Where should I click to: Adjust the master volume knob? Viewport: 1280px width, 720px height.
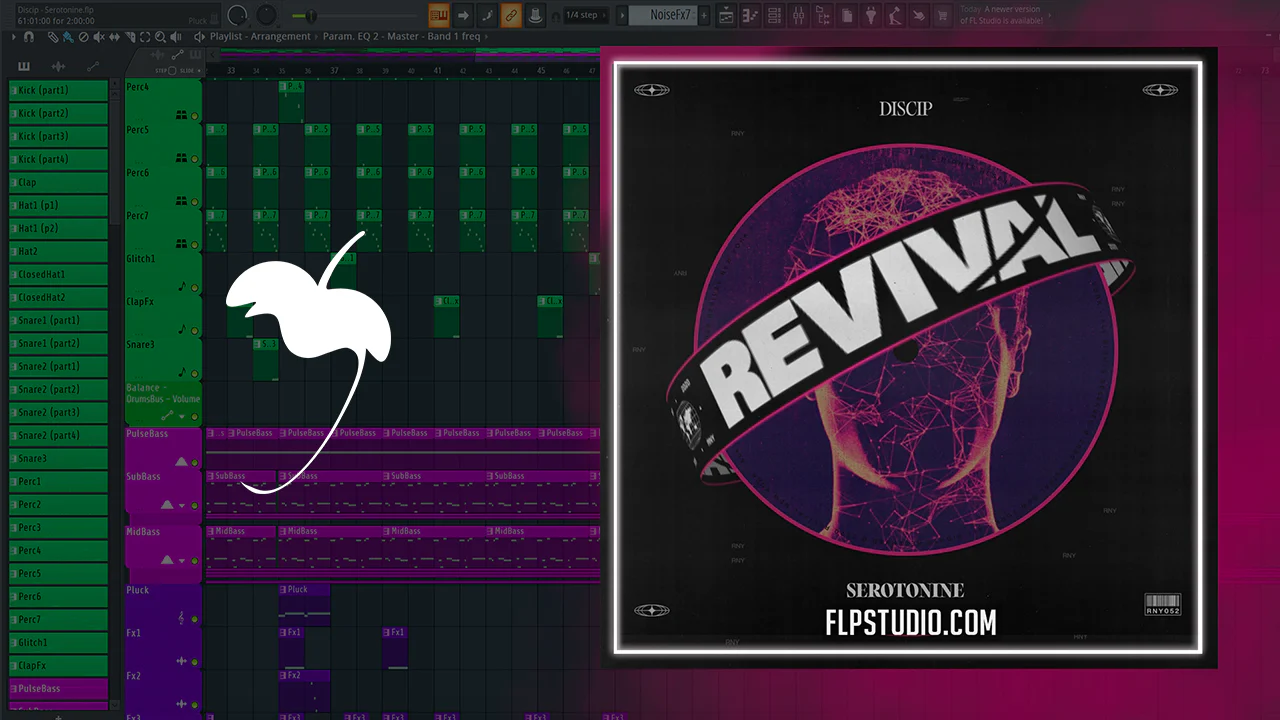point(238,15)
